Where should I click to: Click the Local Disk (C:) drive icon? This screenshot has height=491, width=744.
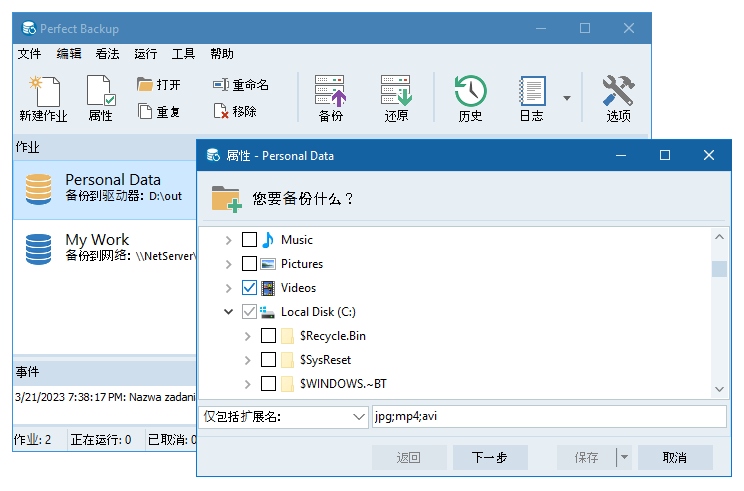tap(268, 312)
